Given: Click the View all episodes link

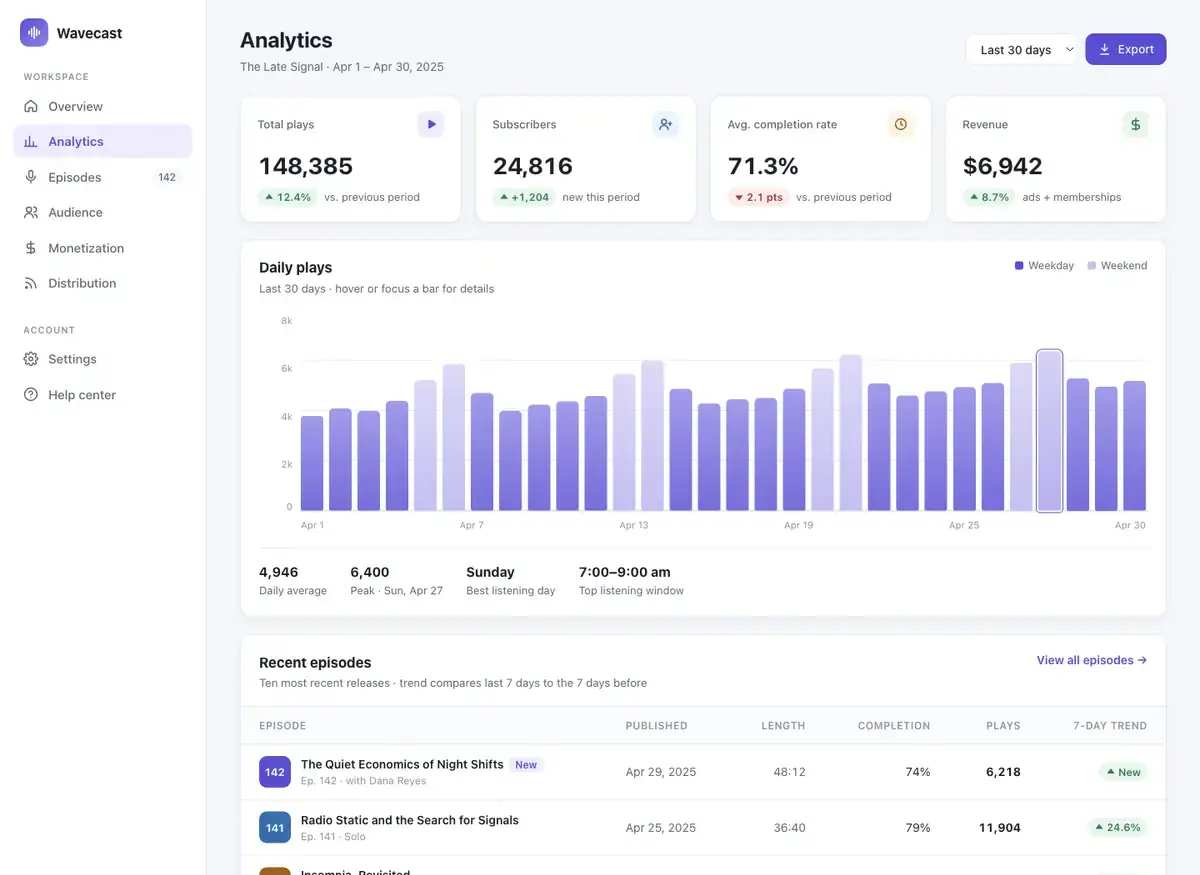Looking at the screenshot, I should click(x=1092, y=660).
